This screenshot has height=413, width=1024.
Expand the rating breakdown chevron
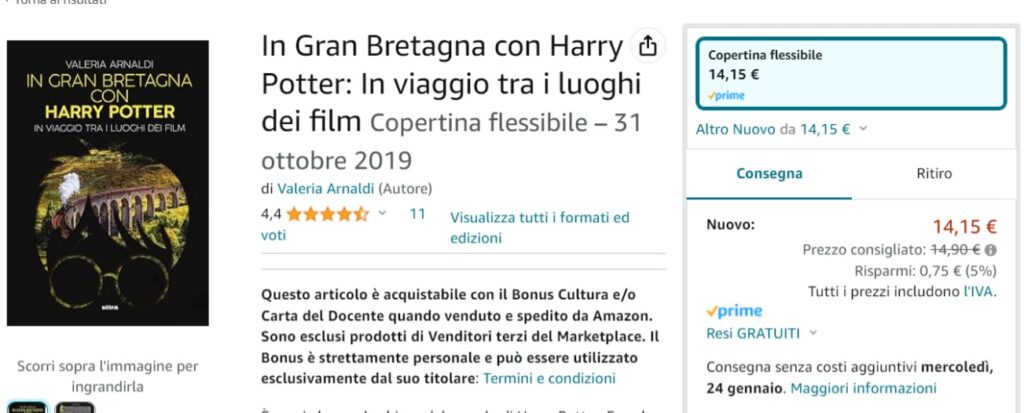(x=383, y=213)
